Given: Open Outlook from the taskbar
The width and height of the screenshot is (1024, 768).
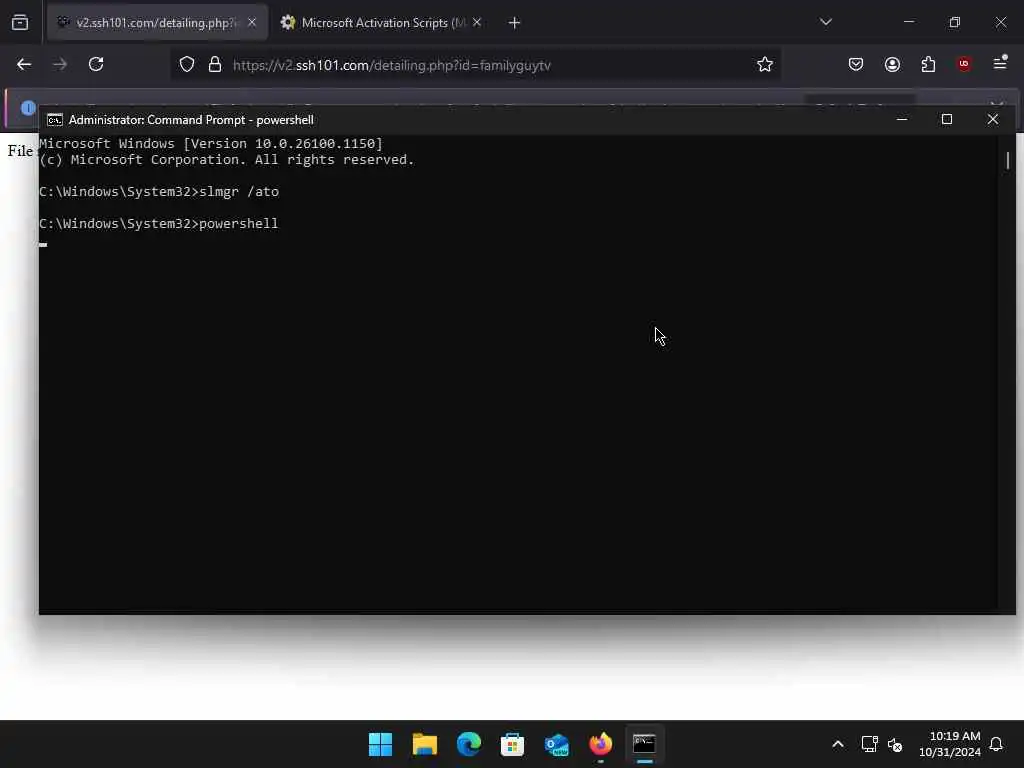Looking at the screenshot, I should (x=556, y=744).
